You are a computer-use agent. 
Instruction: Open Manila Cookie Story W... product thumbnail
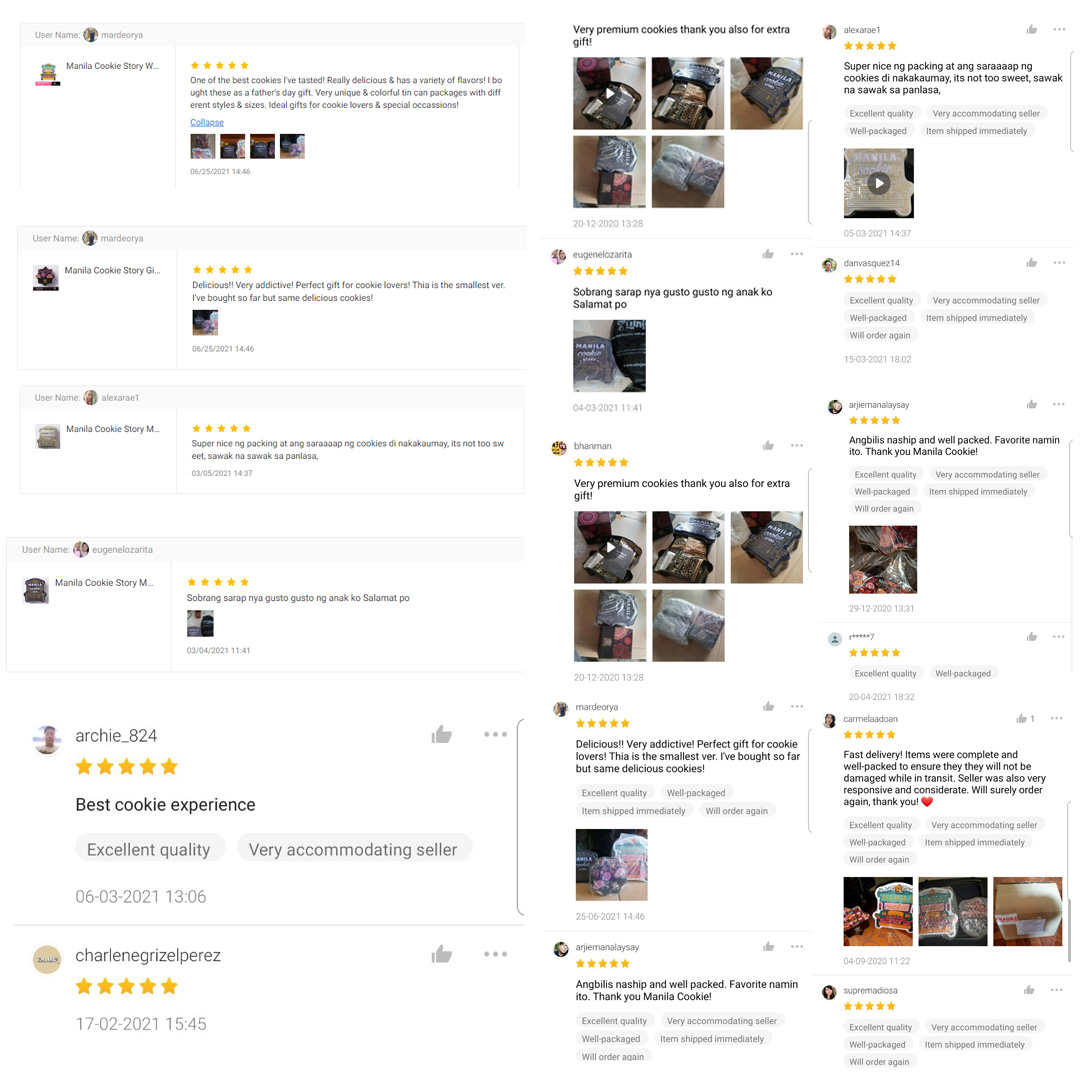point(48,73)
